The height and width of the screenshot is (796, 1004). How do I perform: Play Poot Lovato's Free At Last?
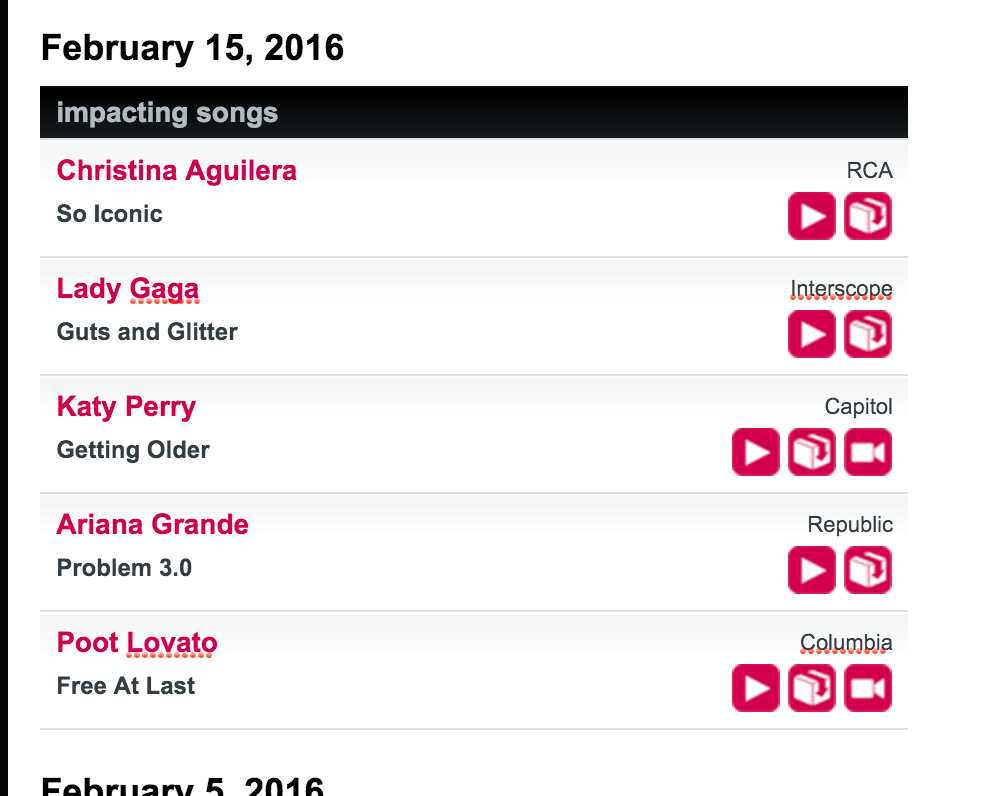(x=756, y=688)
